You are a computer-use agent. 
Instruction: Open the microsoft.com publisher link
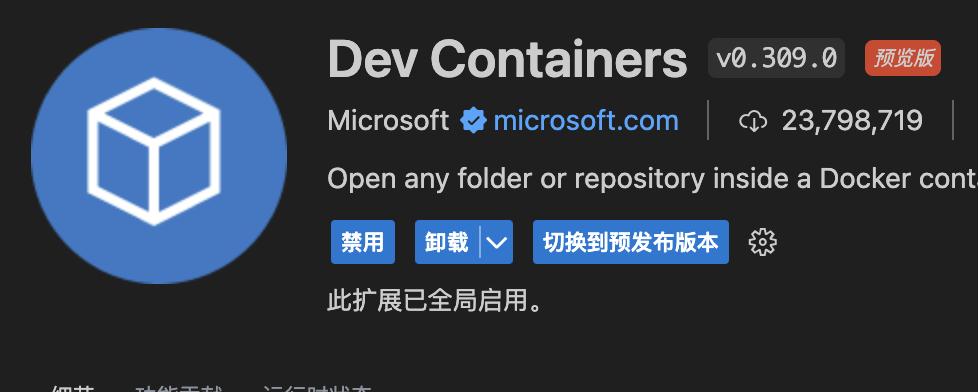click(586, 120)
